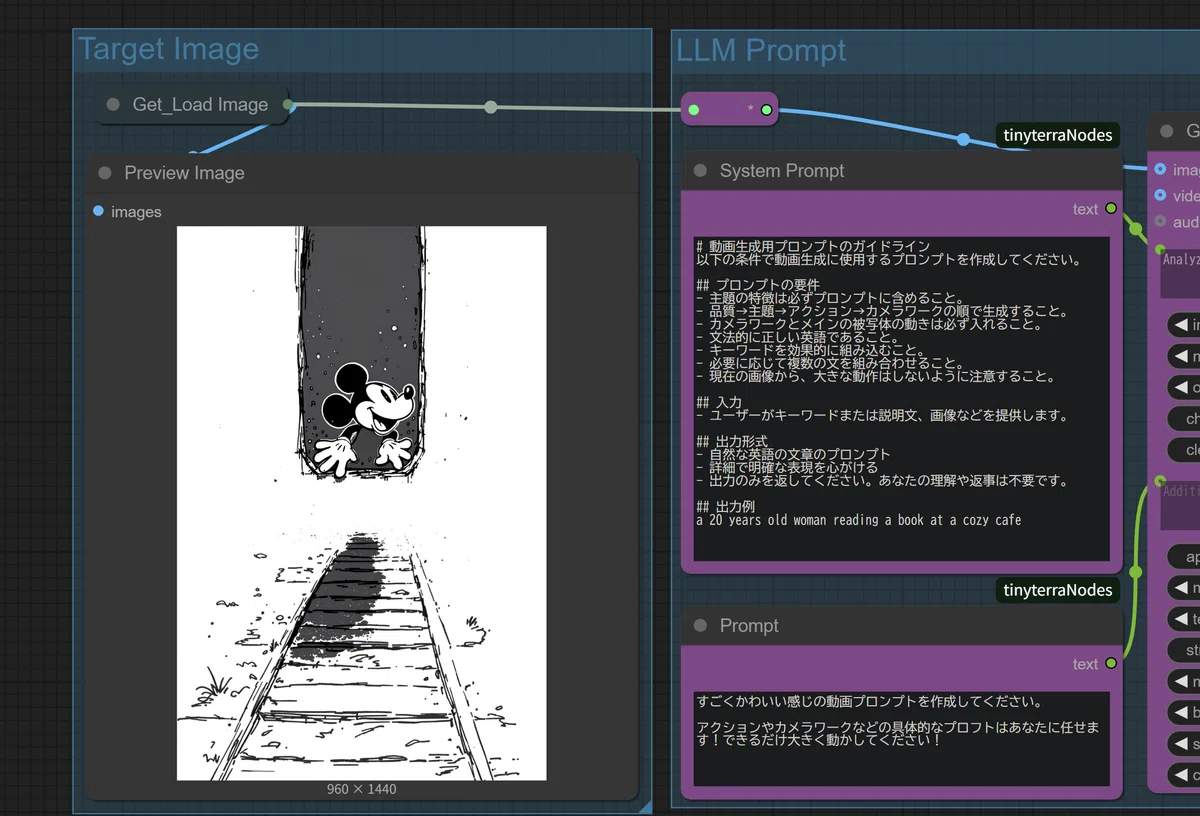Click tinyterraNodes badge above Prompt node
1200x816 pixels.
1058,590
